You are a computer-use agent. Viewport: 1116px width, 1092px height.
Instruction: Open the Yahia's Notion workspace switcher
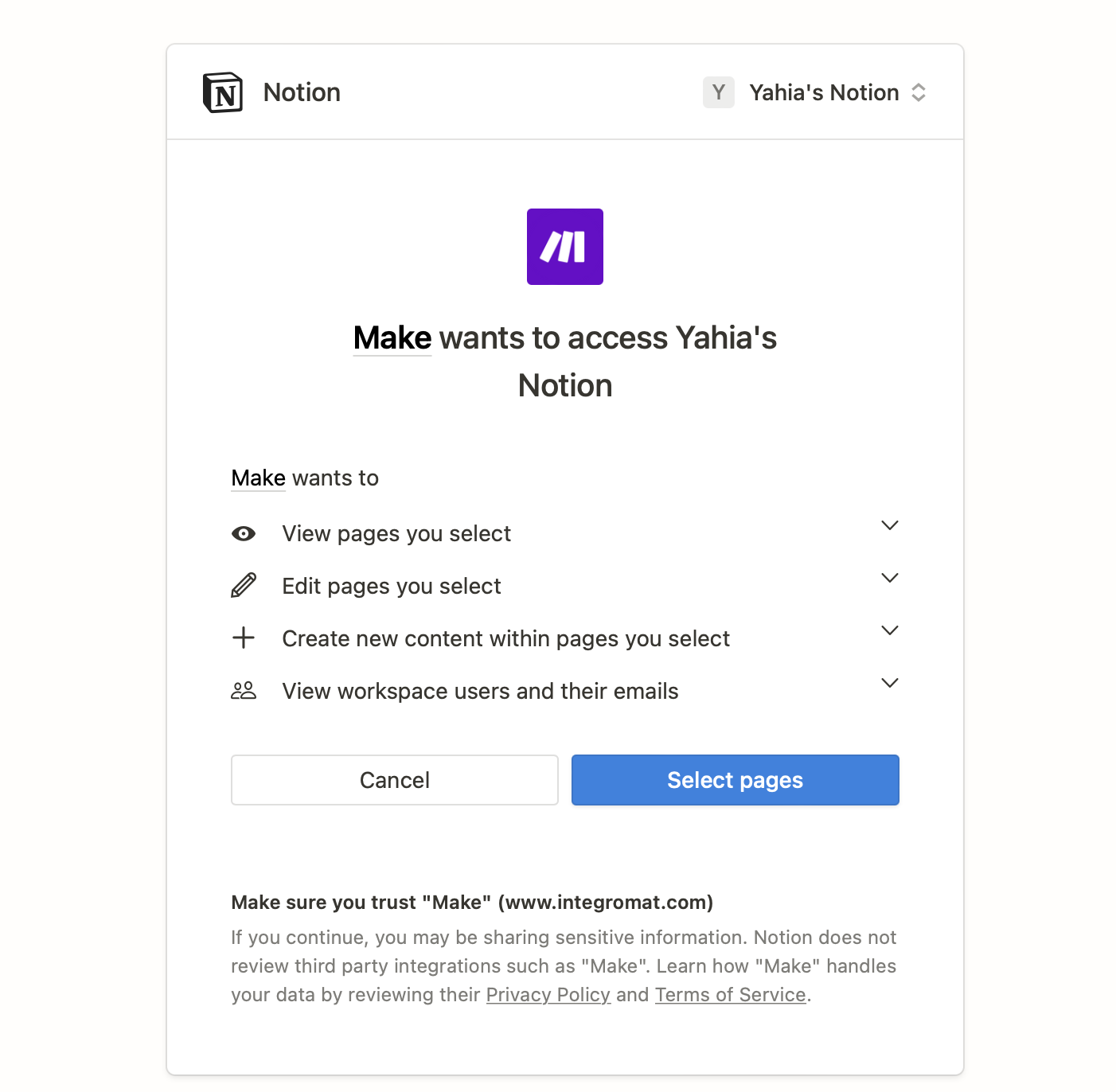(814, 92)
